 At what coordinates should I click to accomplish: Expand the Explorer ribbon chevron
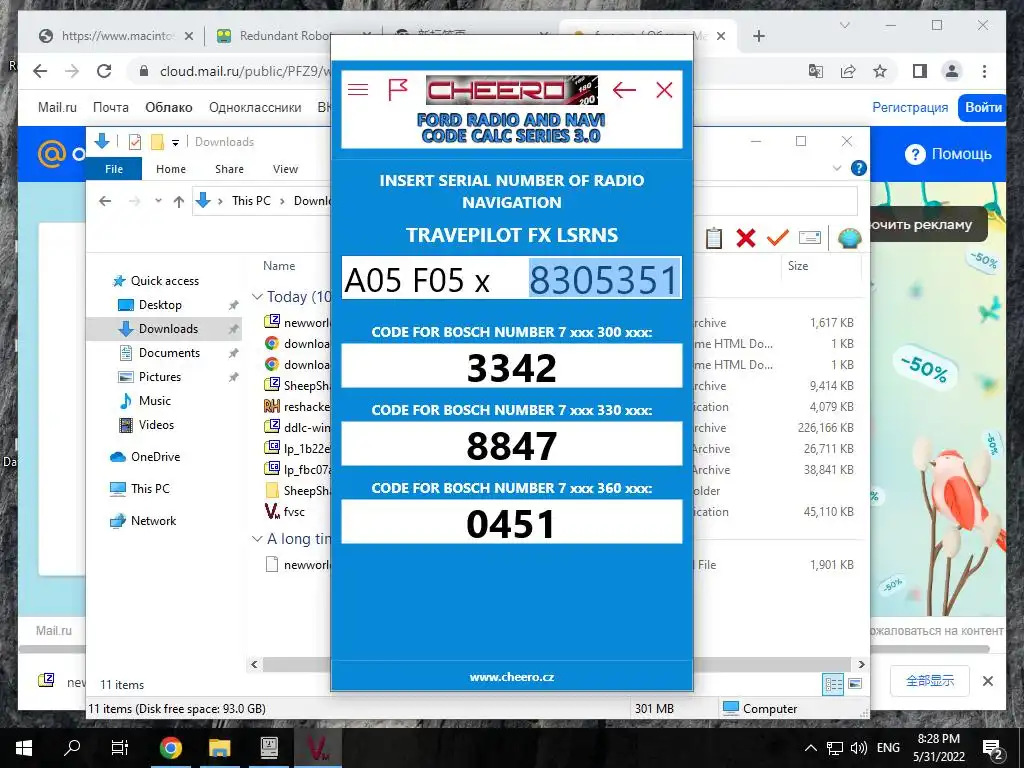[x=837, y=168]
